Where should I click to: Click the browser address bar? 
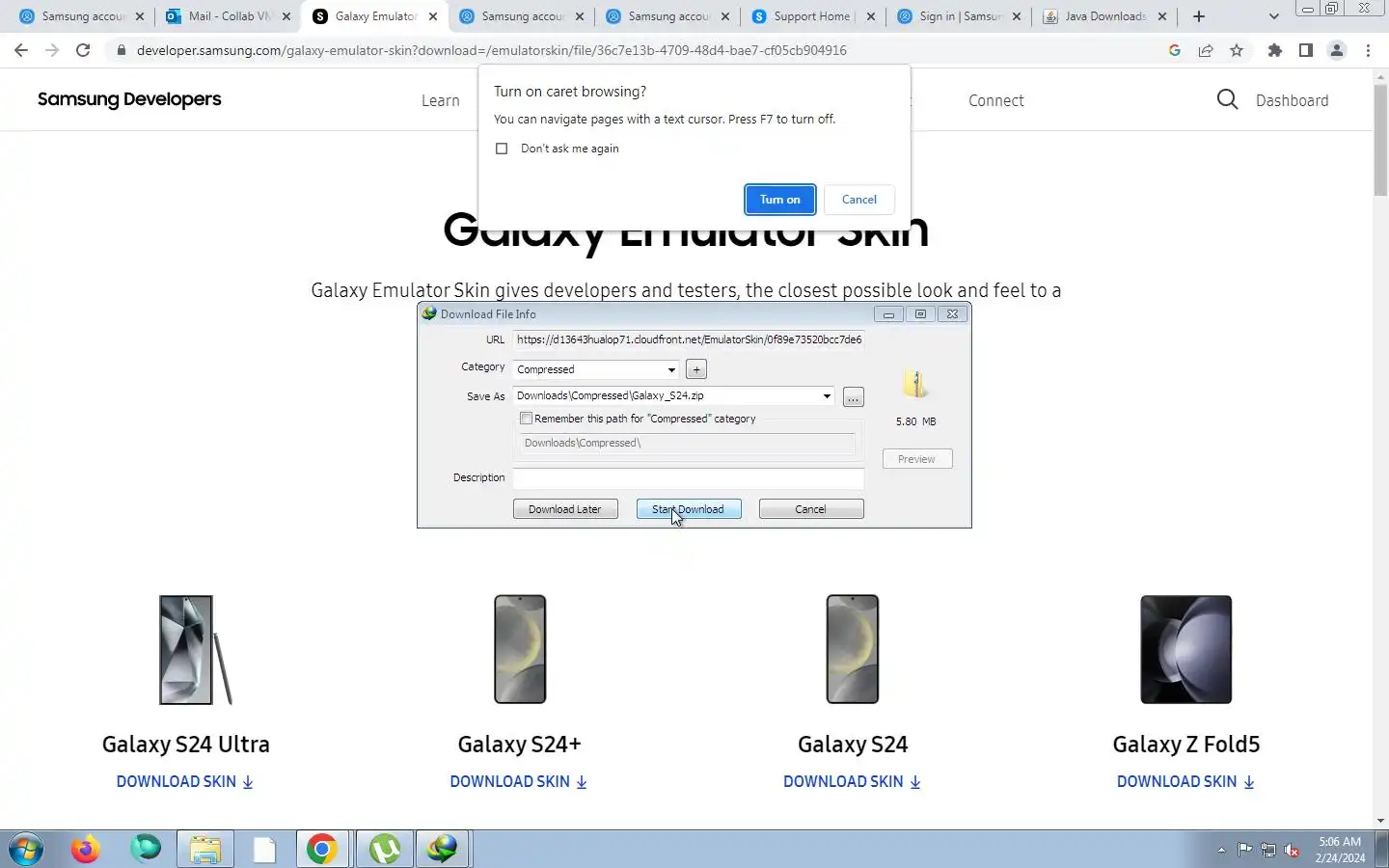(x=637, y=50)
